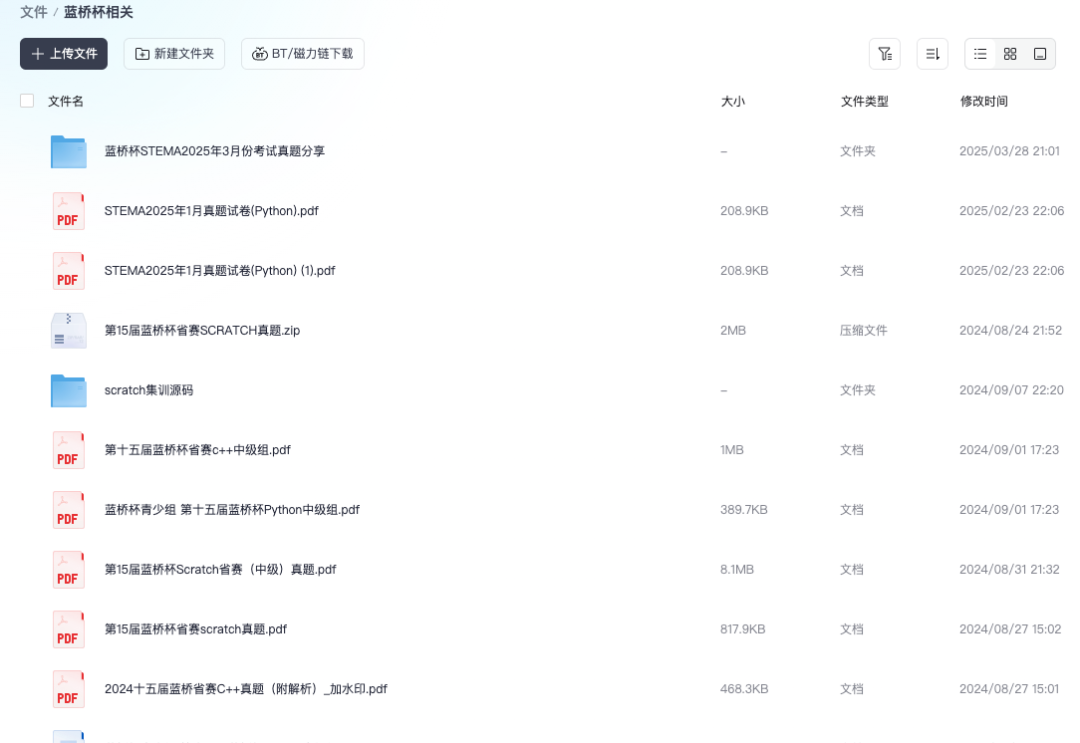
Task: Open file name 蓝桥杯STEMA2025年3月份考试真题分享
Action: tap(214, 151)
